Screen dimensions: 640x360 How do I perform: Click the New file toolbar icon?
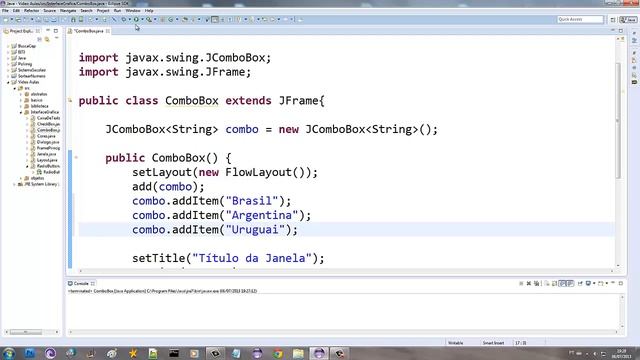tap(6, 19)
